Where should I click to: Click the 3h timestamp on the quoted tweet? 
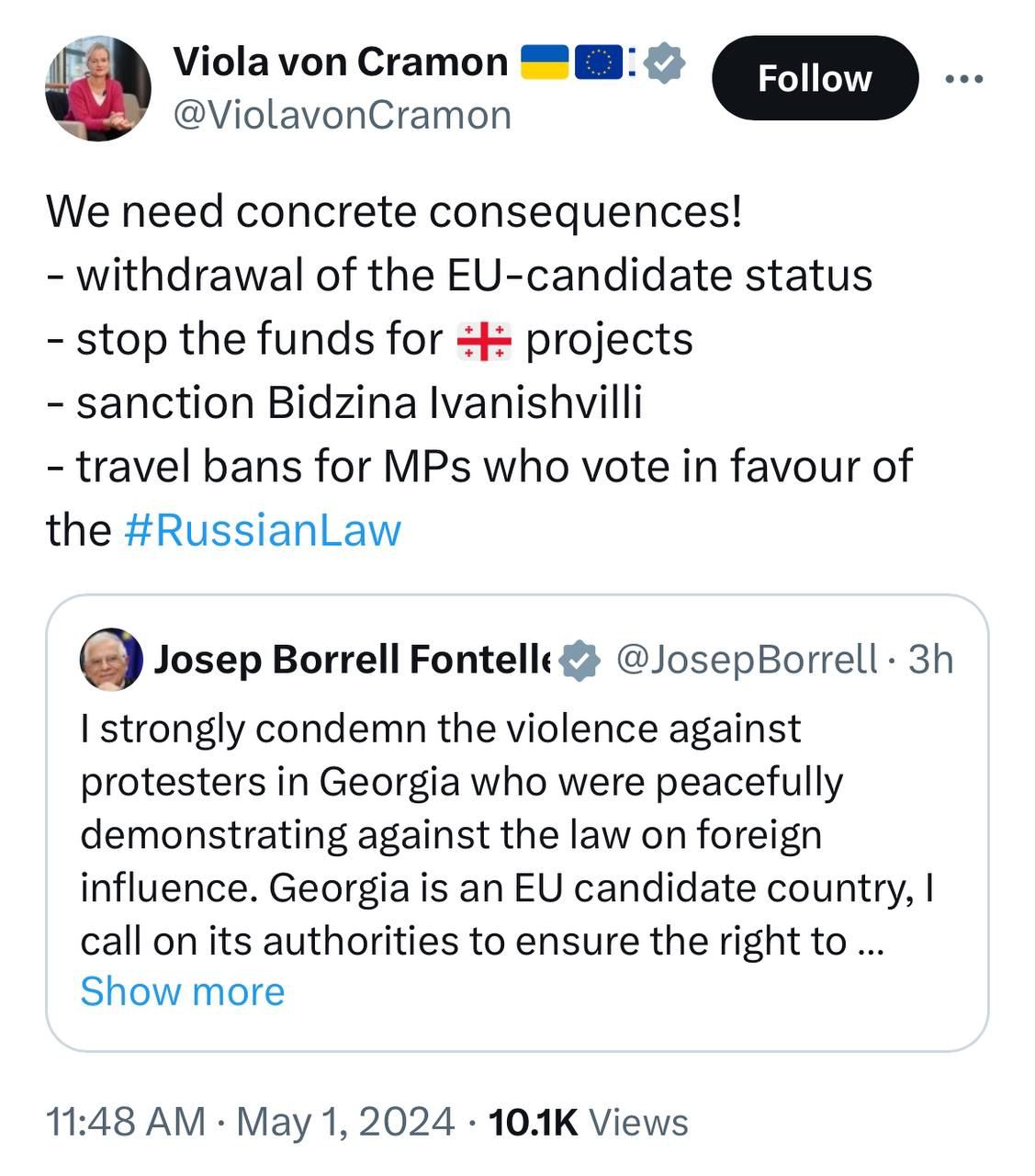[x=930, y=660]
